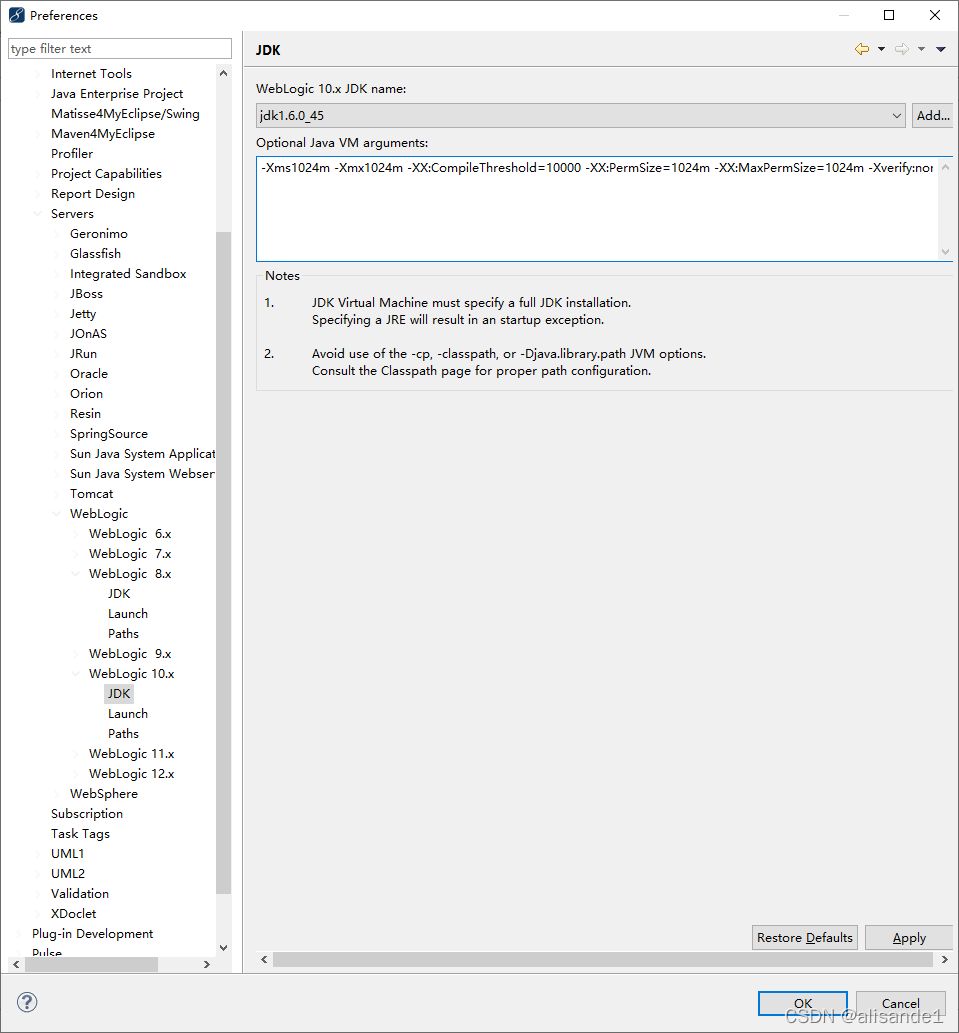Expand the WebLogic 9.x tree node
This screenshot has height=1033, width=959.
coord(77,653)
